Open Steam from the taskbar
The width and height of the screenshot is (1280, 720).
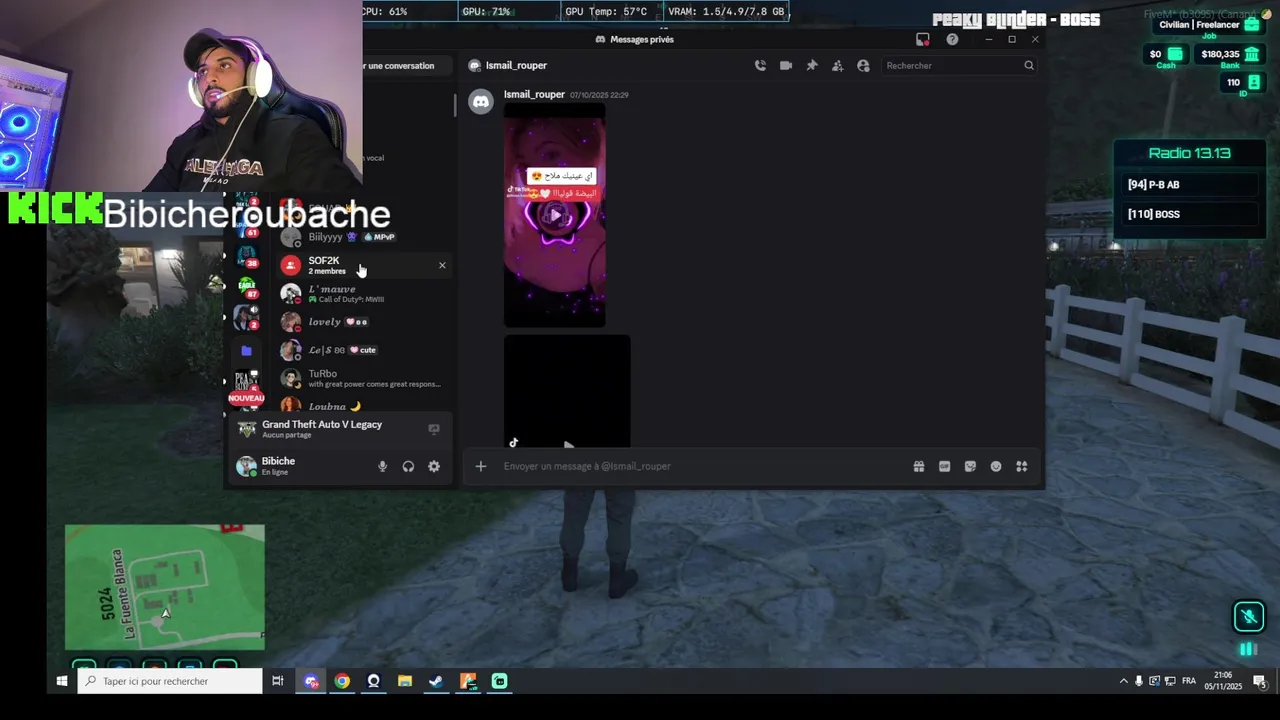pyautogui.click(x=436, y=681)
